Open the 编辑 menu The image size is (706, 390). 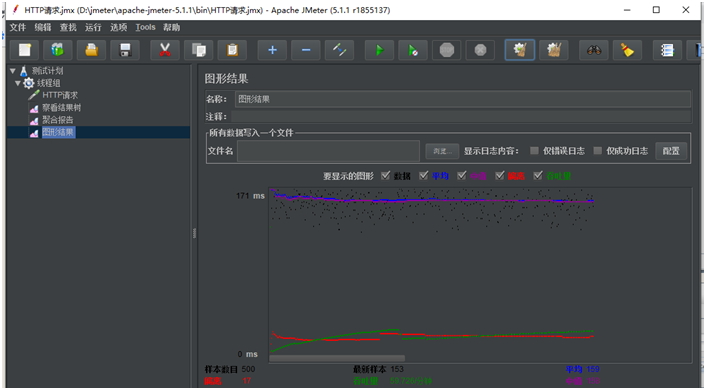pos(43,27)
